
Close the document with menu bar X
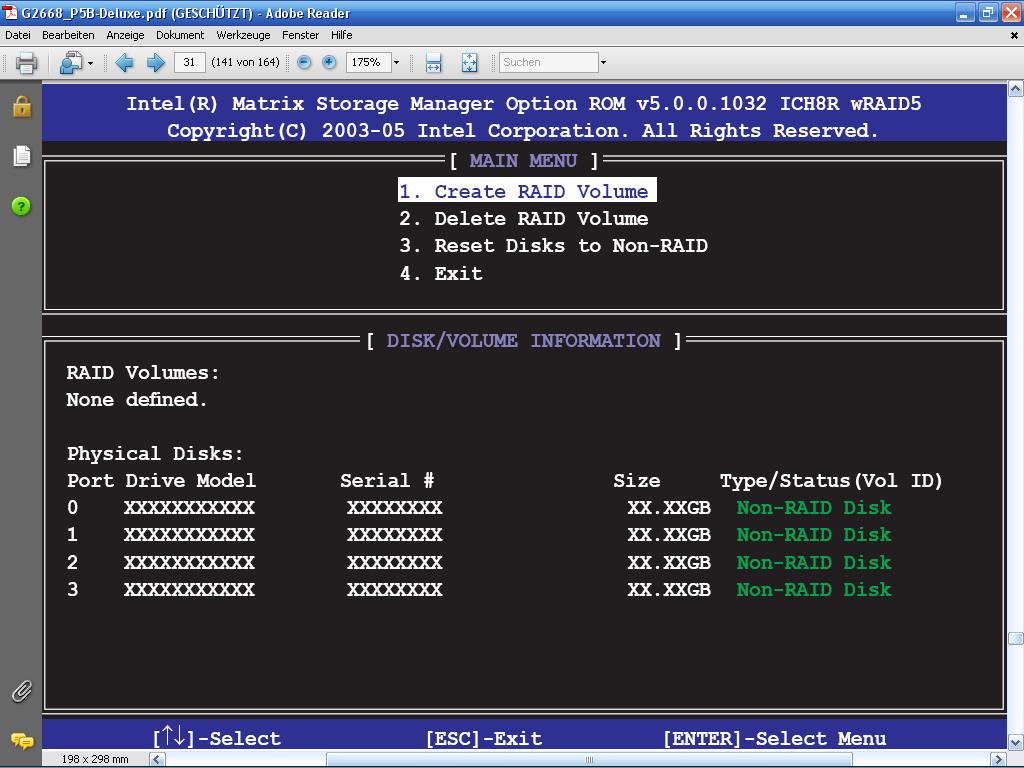pyautogui.click(x=1014, y=35)
